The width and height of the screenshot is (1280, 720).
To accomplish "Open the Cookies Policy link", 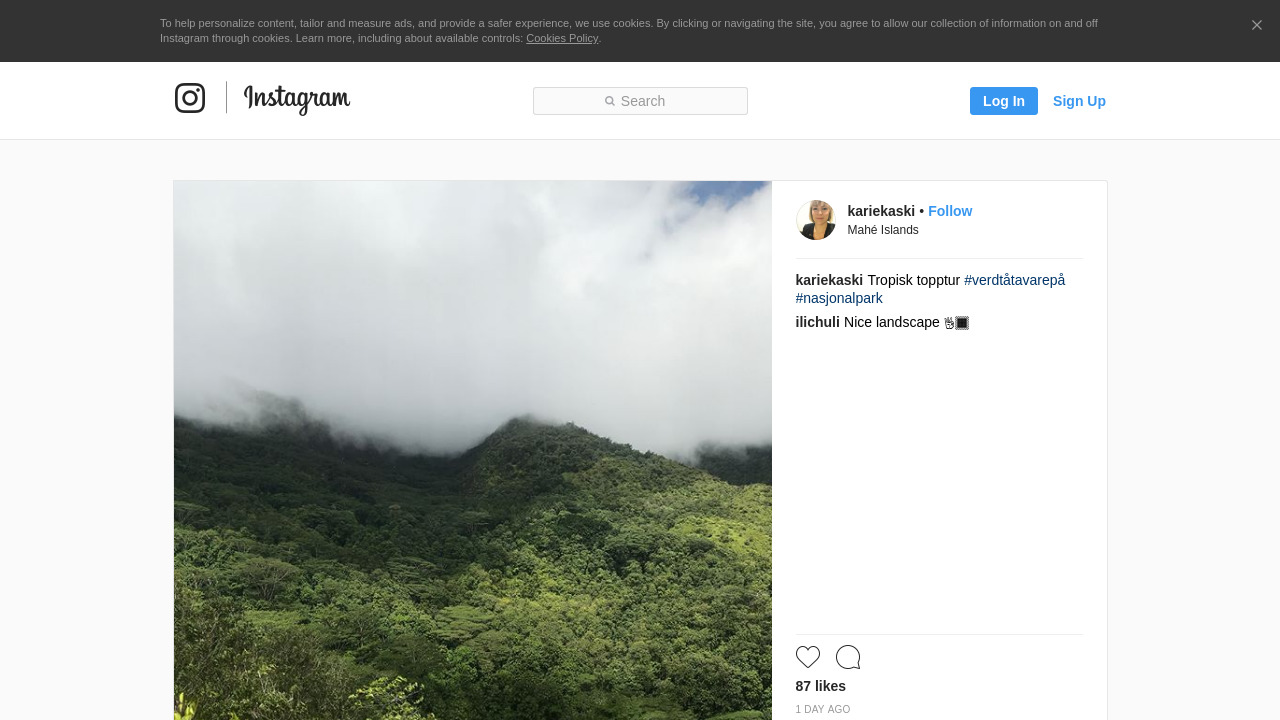I will pos(562,38).
